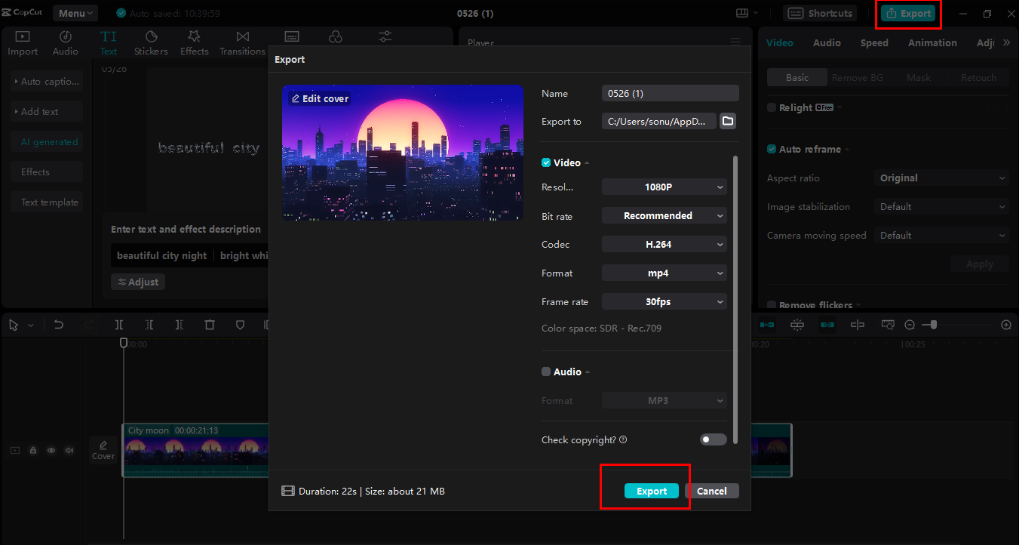
Task: Open the Video properties tab
Action: tap(779, 43)
